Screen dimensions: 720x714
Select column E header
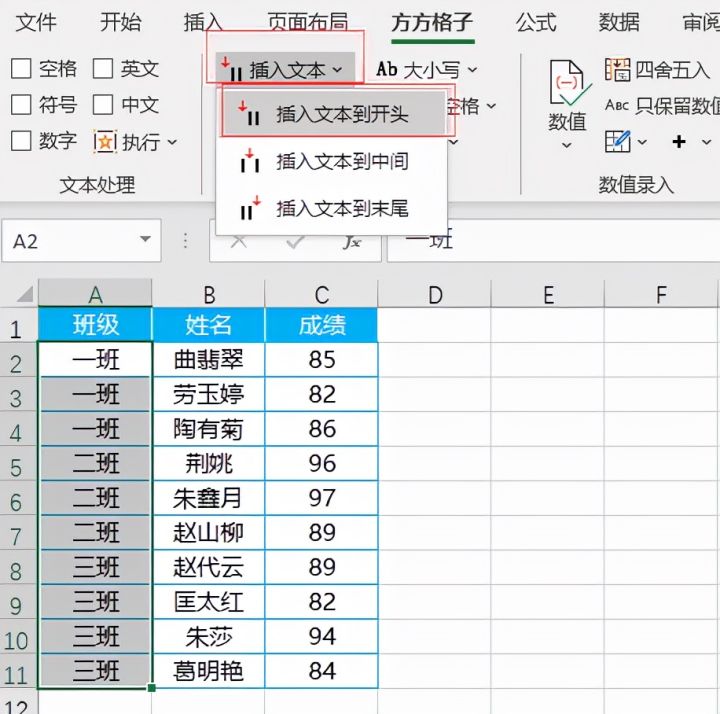point(548,294)
